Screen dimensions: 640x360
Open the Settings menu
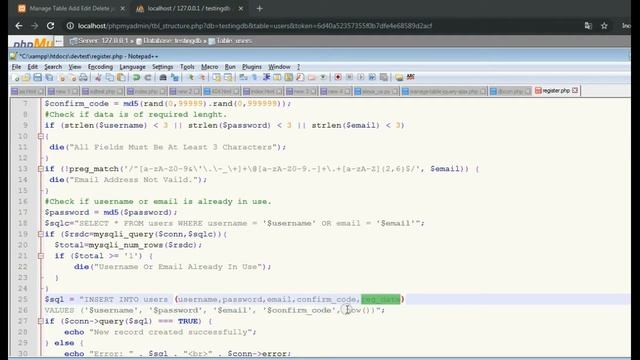point(162,67)
